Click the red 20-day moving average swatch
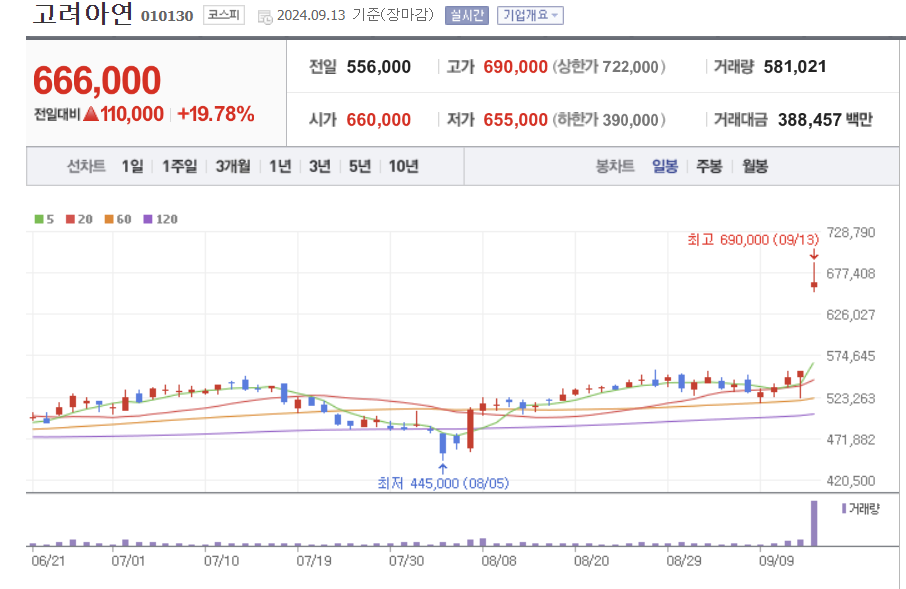 pos(70,219)
